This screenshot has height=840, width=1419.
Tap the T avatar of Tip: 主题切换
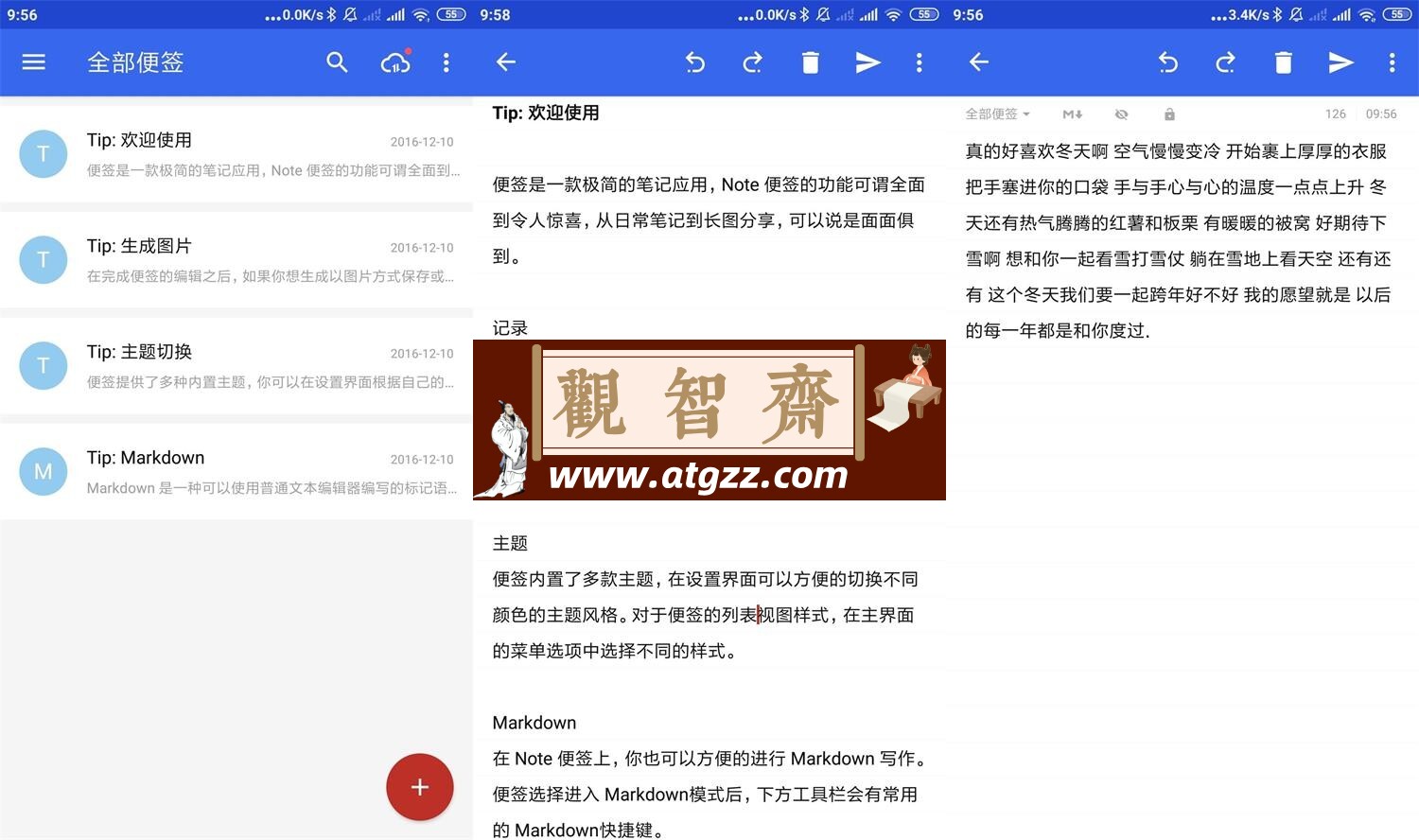tap(44, 366)
